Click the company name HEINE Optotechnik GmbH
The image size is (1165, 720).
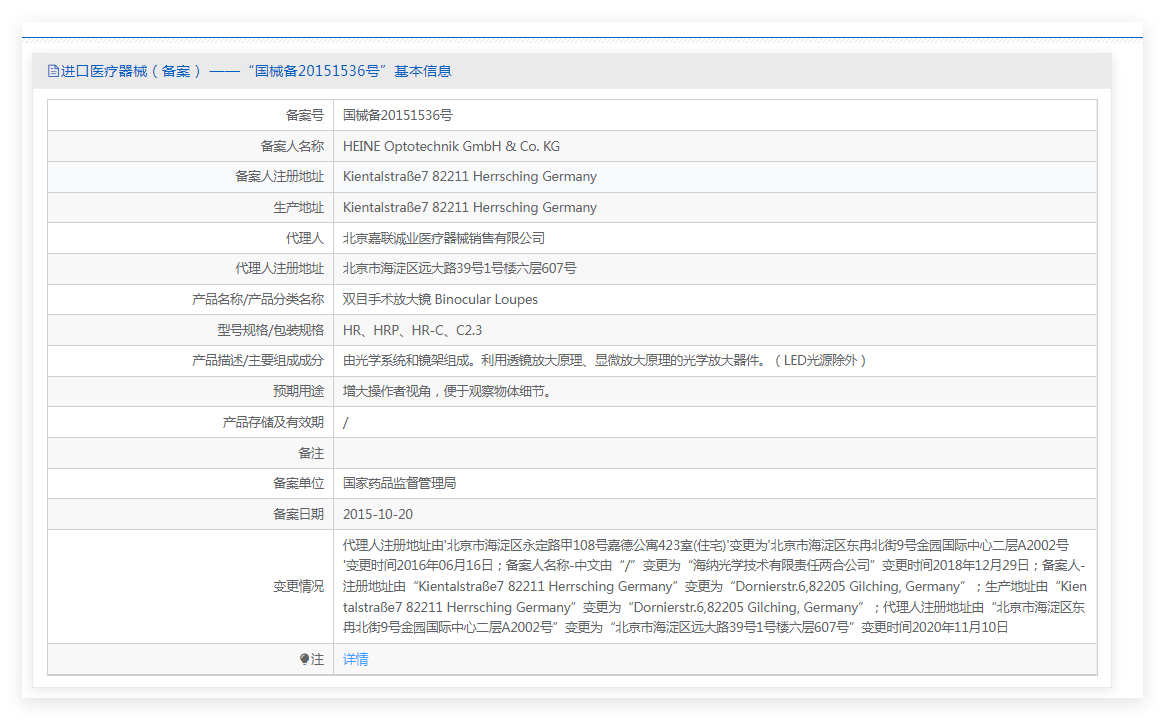click(x=451, y=147)
